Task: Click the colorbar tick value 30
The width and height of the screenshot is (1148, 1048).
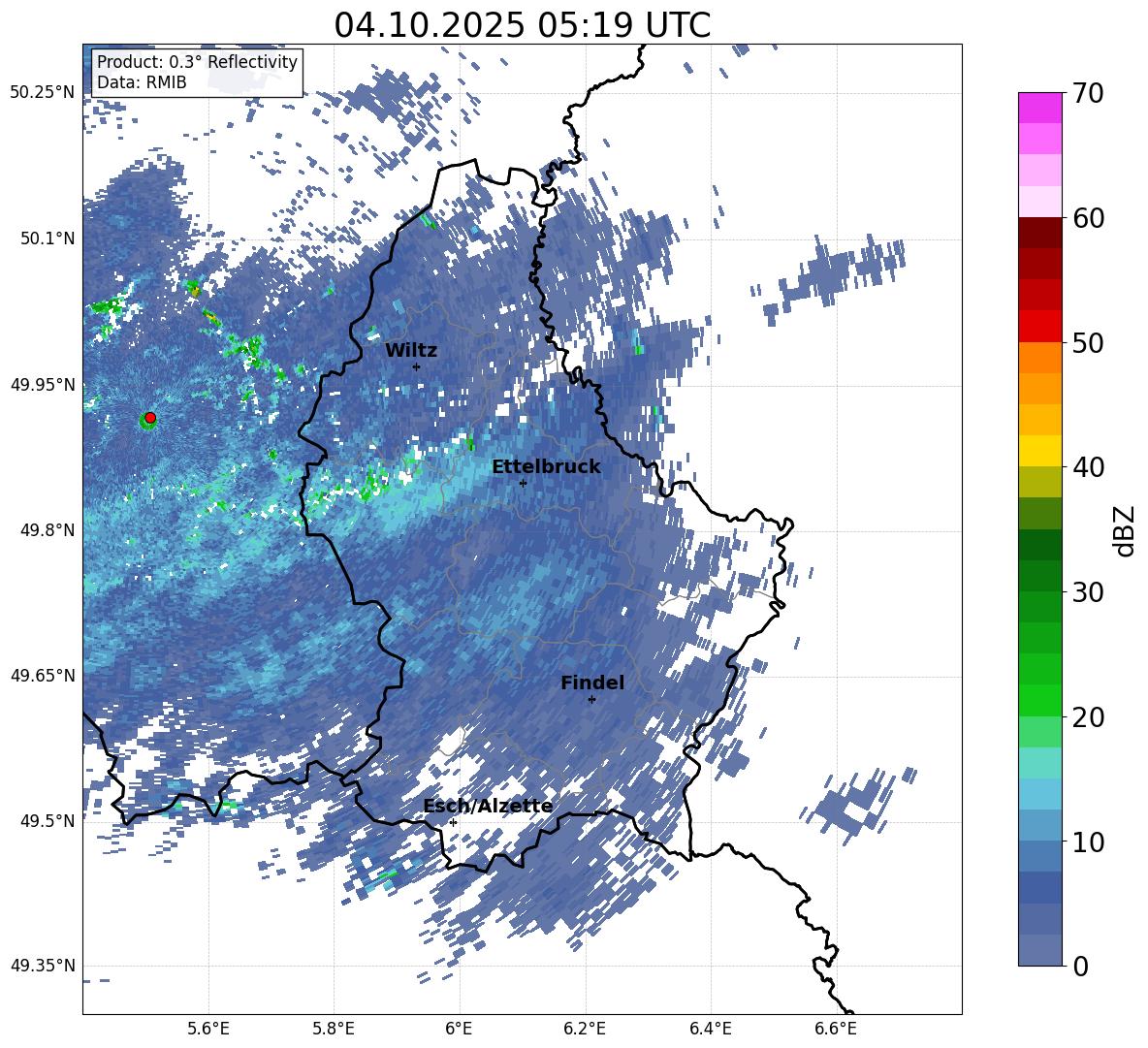Action: pyautogui.click(x=1088, y=592)
